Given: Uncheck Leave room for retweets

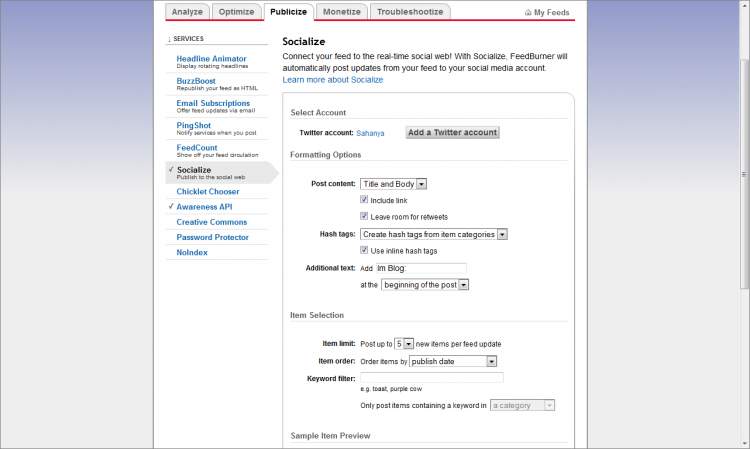Looking at the screenshot, I should coord(364,216).
